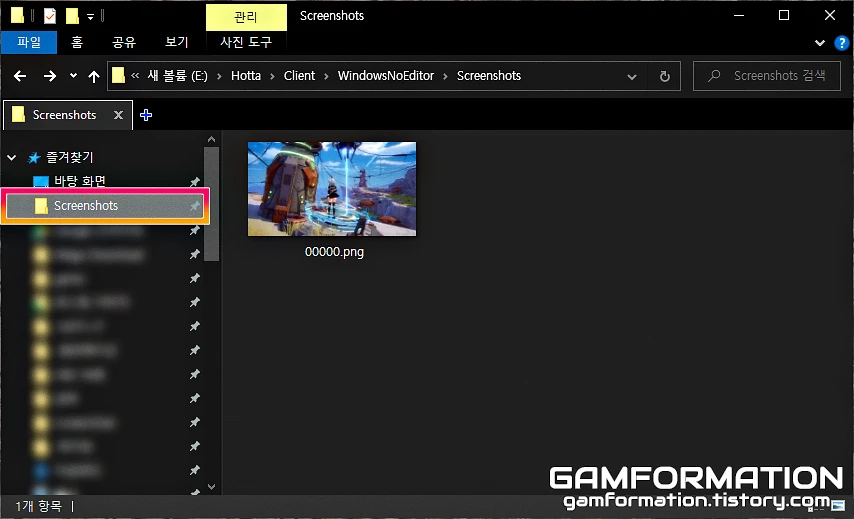854x519 pixels.
Task: Switch to the 홈 ribbon tab
Action: [x=77, y=42]
